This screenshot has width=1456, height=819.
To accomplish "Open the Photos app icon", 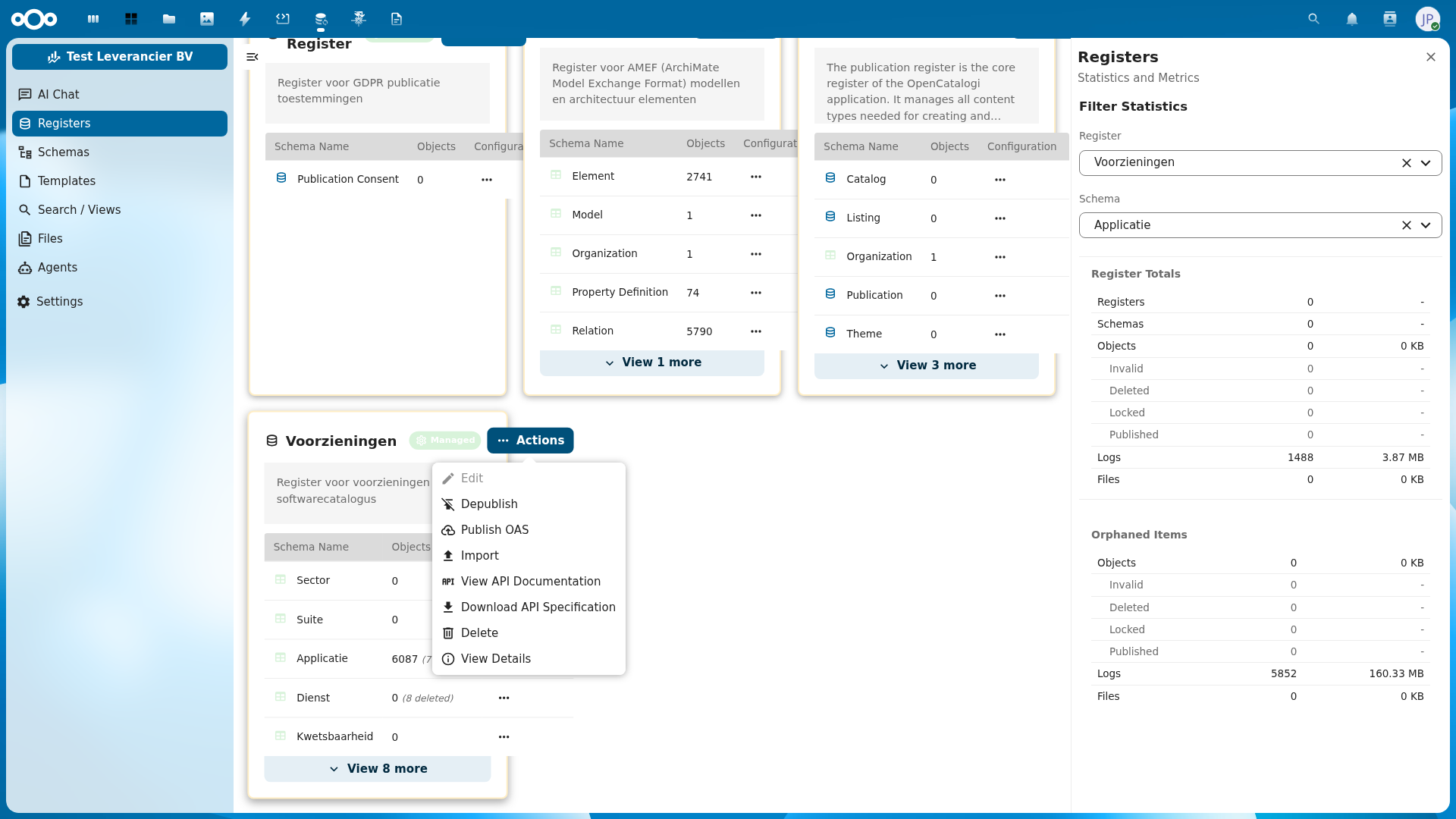I will coord(207,19).
